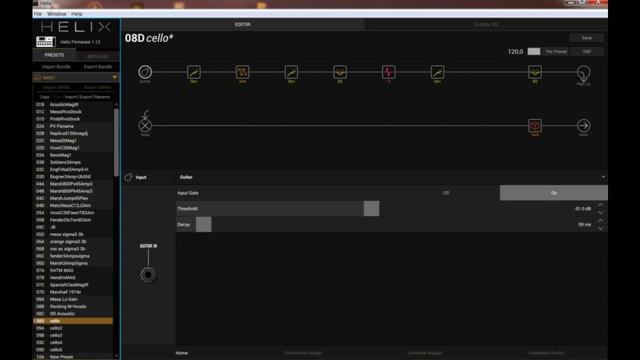The width and height of the screenshot is (640, 360).
Task: Select the third green dynamics block
Action: [x=437, y=72]
